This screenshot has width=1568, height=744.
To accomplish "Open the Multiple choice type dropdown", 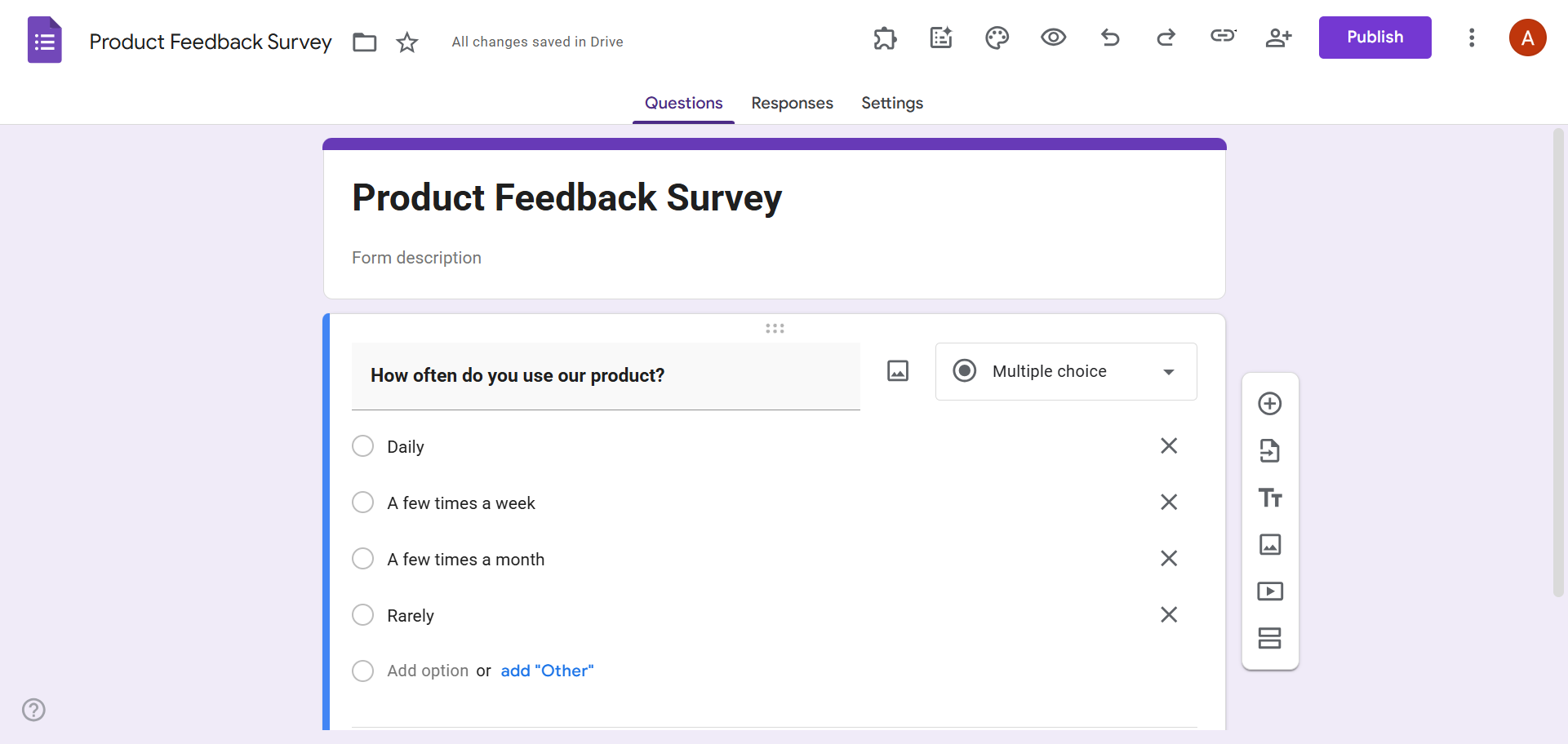I will point(1066,371).
